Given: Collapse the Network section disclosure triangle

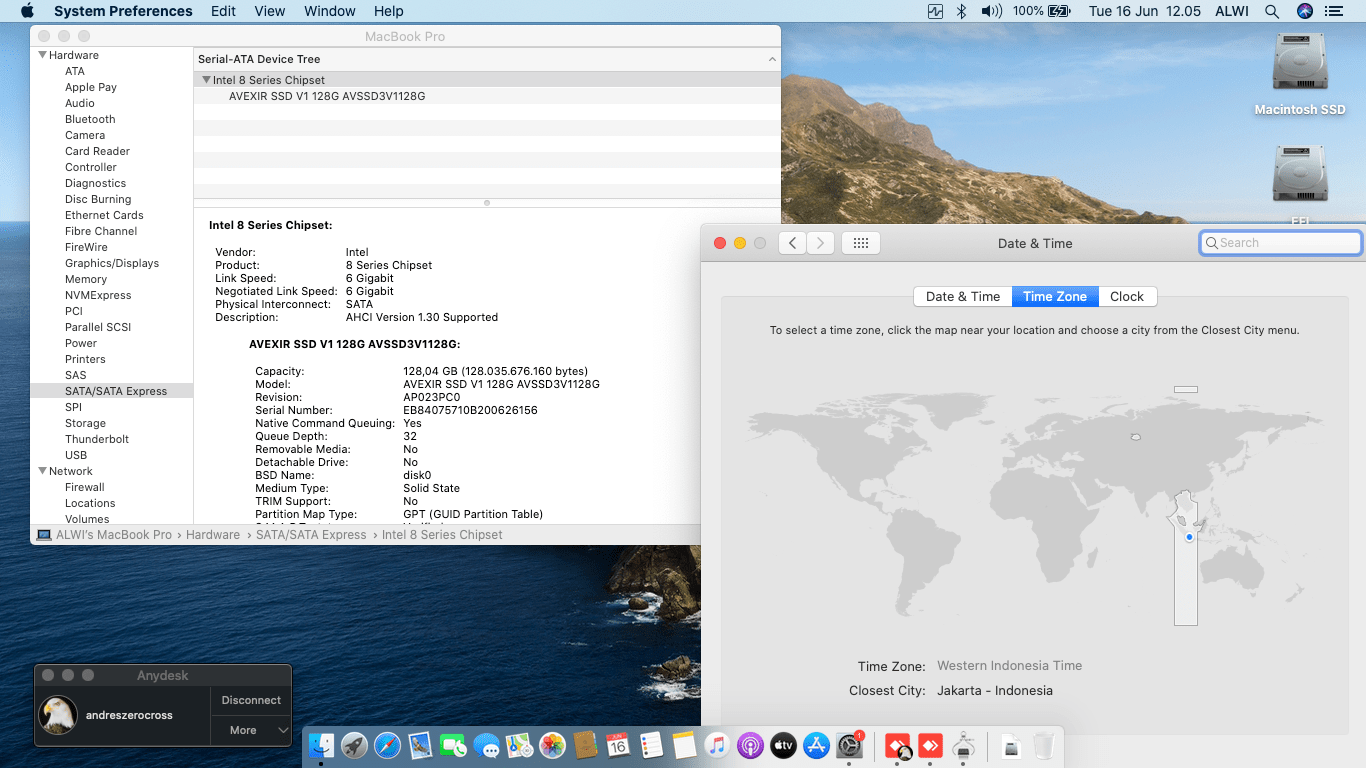Looking at the screenshot, I should 43,471.
